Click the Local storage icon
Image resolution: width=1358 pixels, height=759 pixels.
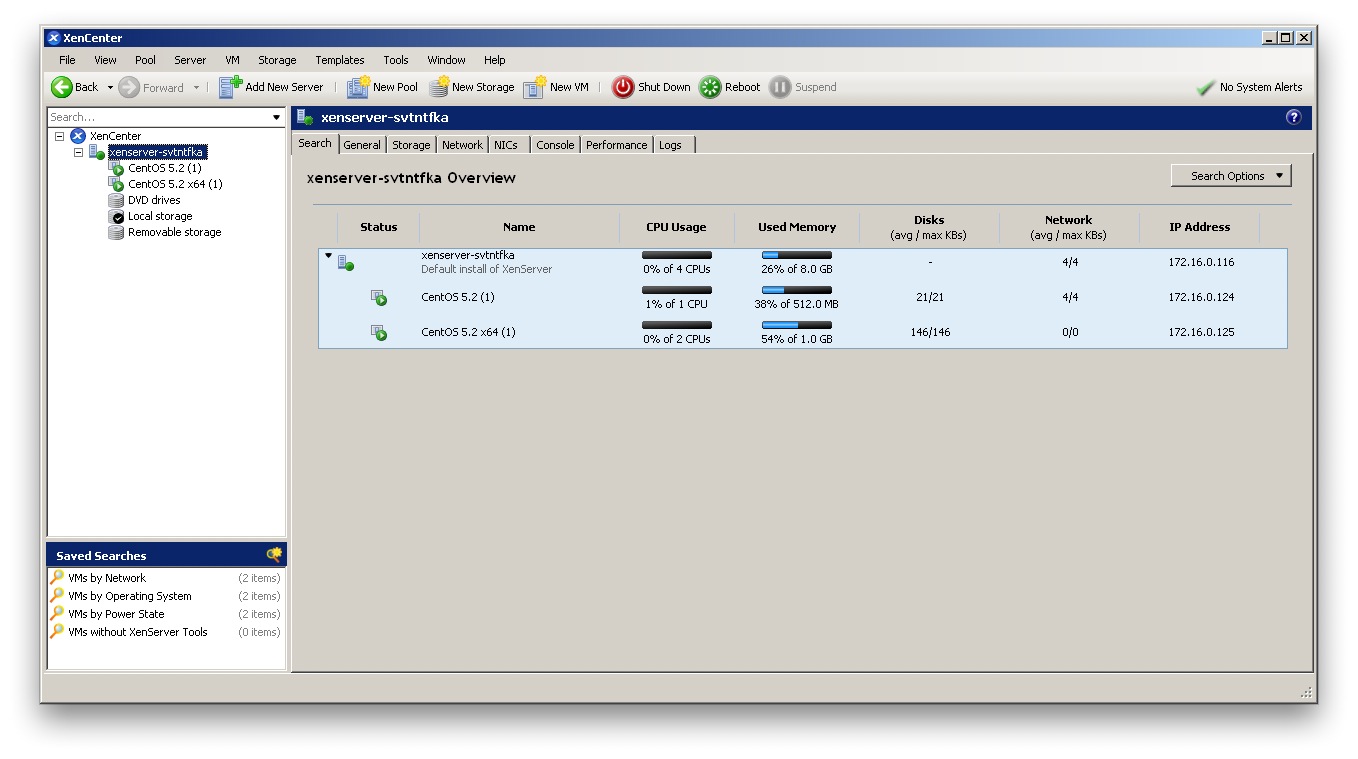tap(116, 216)
